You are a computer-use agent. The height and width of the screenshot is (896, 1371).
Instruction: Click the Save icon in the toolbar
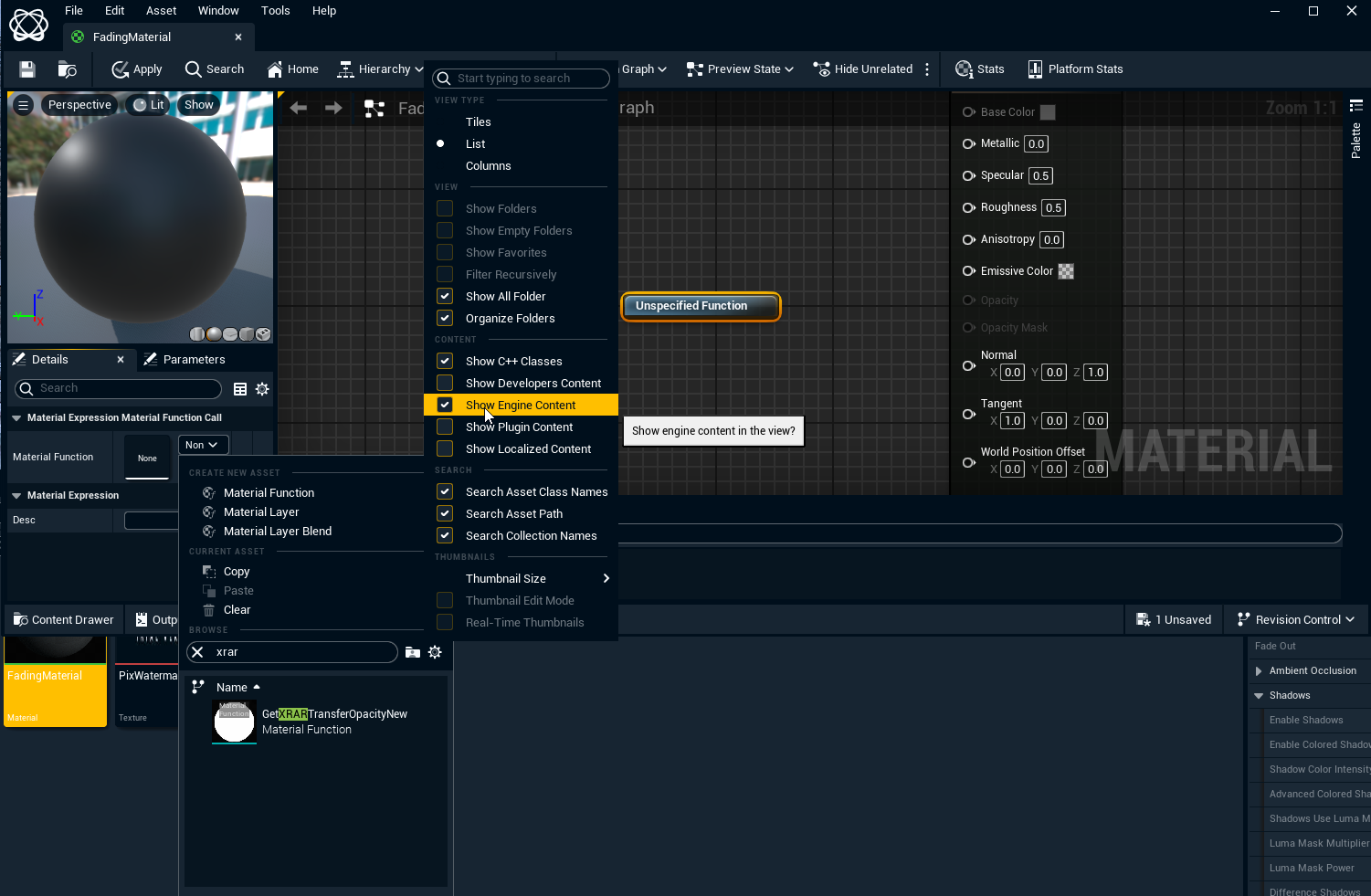point(27,69)
